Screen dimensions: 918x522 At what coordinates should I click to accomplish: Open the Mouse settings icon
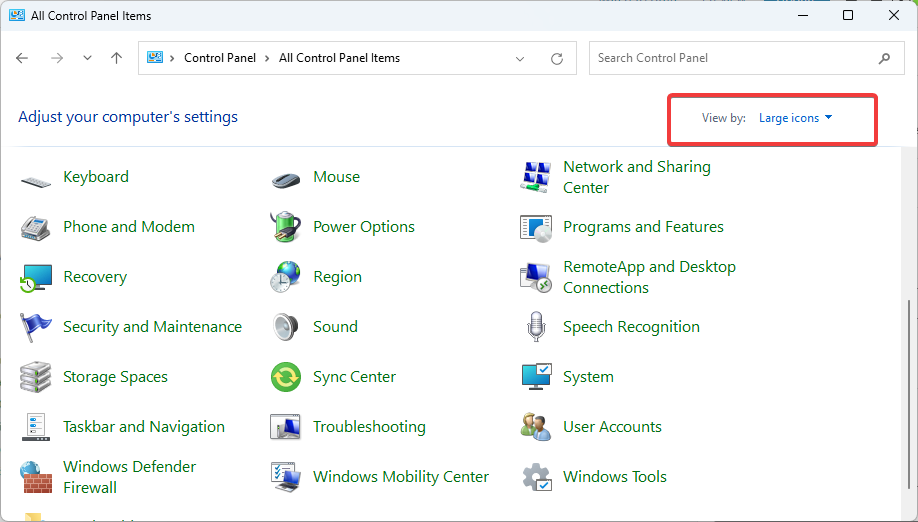[286, 179]
